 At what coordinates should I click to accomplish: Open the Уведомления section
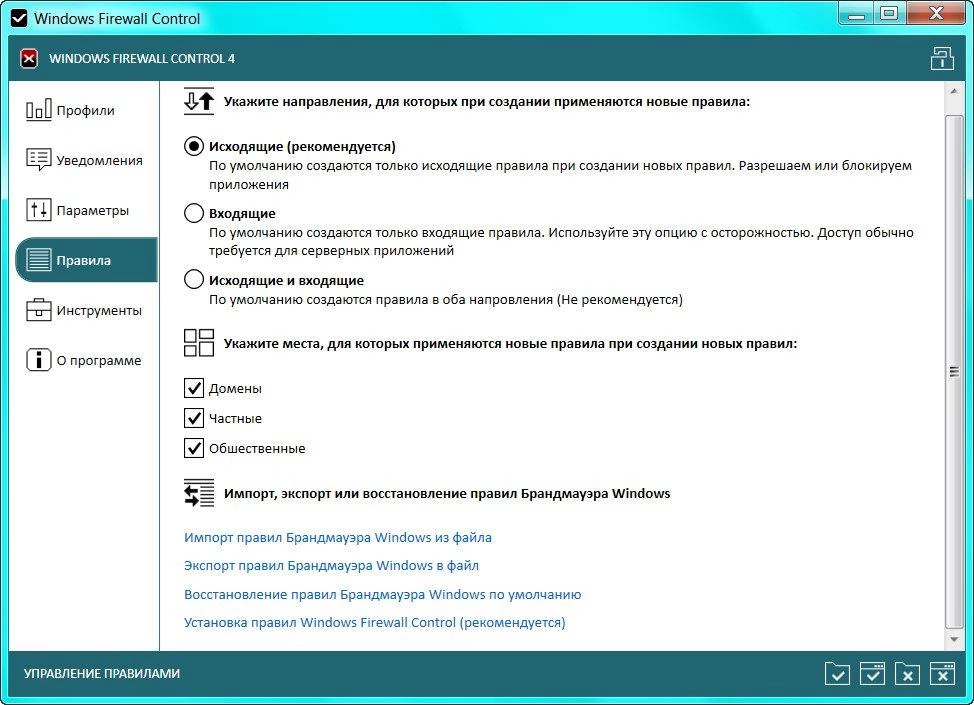click(x=86, y=160)
